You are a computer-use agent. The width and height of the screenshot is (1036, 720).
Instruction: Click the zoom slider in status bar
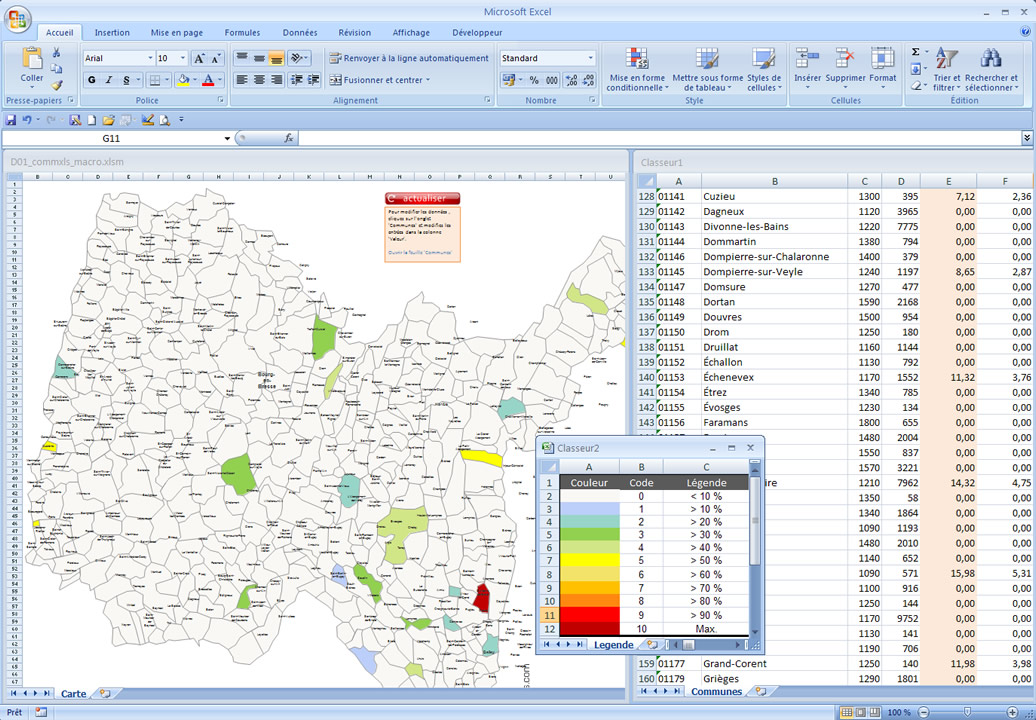(x=967, y=712)
